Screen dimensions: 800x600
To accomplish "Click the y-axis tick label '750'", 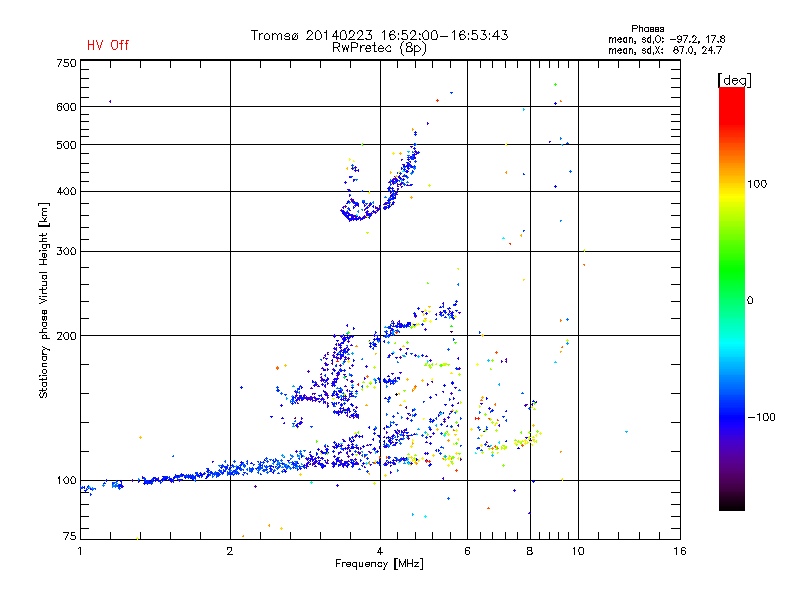I will (x=66, y=63).
